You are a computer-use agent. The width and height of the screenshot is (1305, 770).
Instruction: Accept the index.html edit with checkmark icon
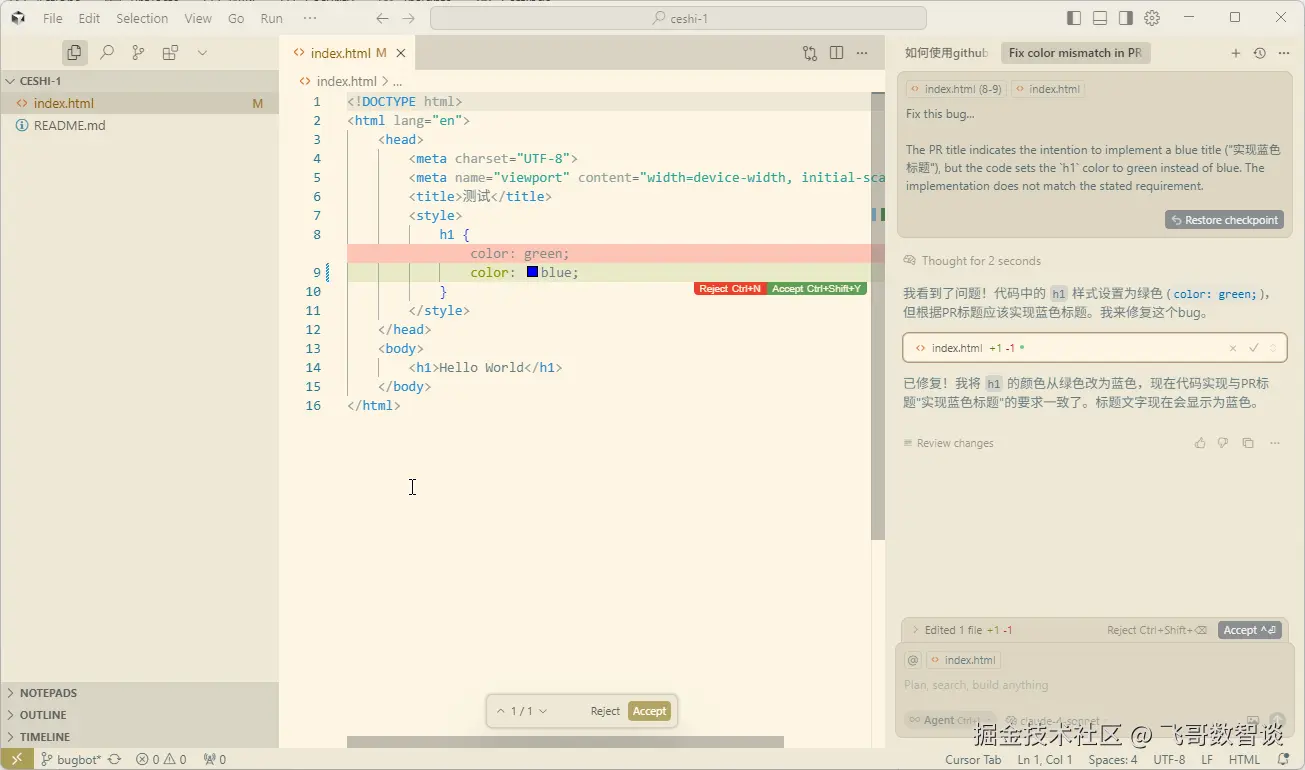[x=1253, y=348]
